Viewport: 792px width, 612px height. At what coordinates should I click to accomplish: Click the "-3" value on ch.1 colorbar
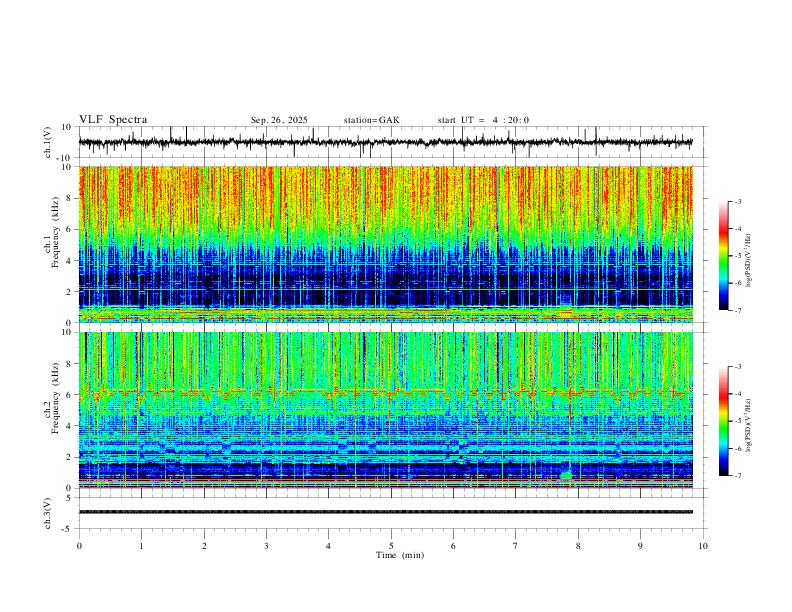click(x=737, y=201)
